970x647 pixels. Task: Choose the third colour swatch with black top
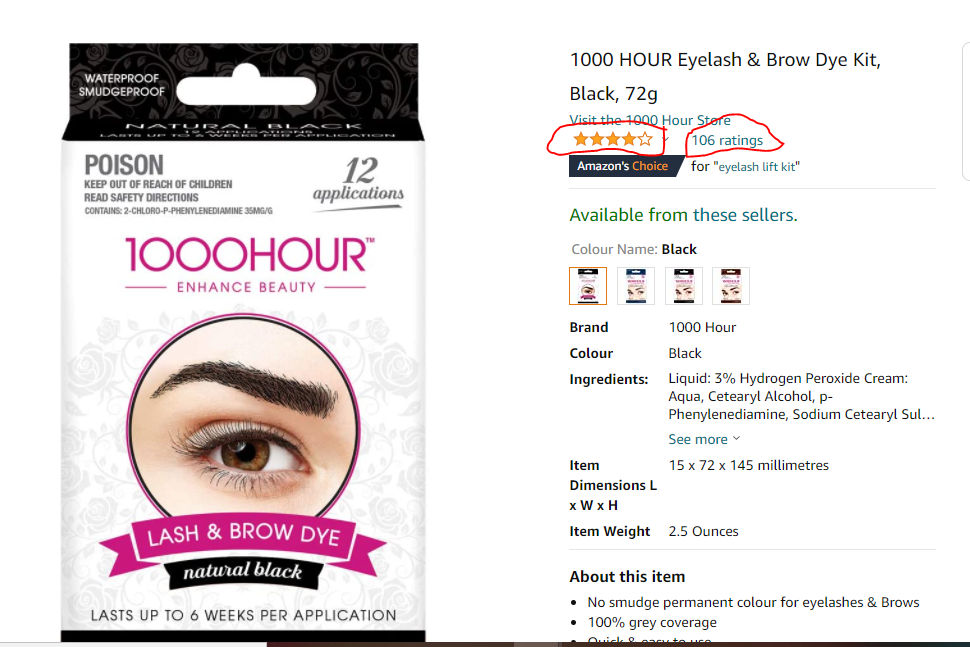point(684,286)
